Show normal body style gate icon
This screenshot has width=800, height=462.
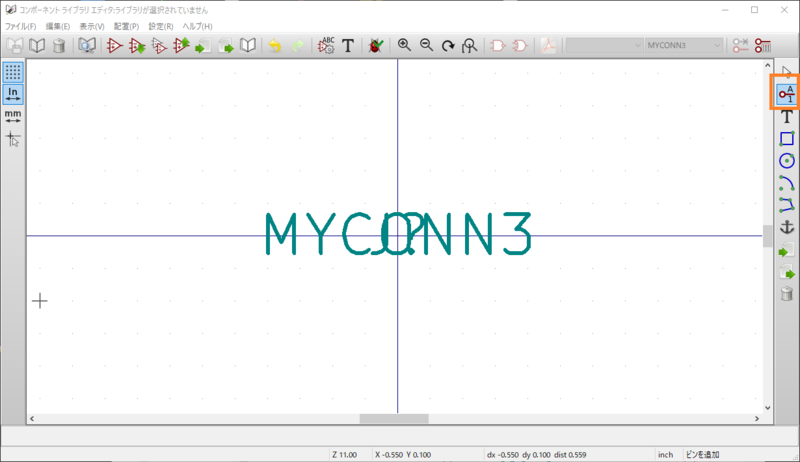(497, 46)
